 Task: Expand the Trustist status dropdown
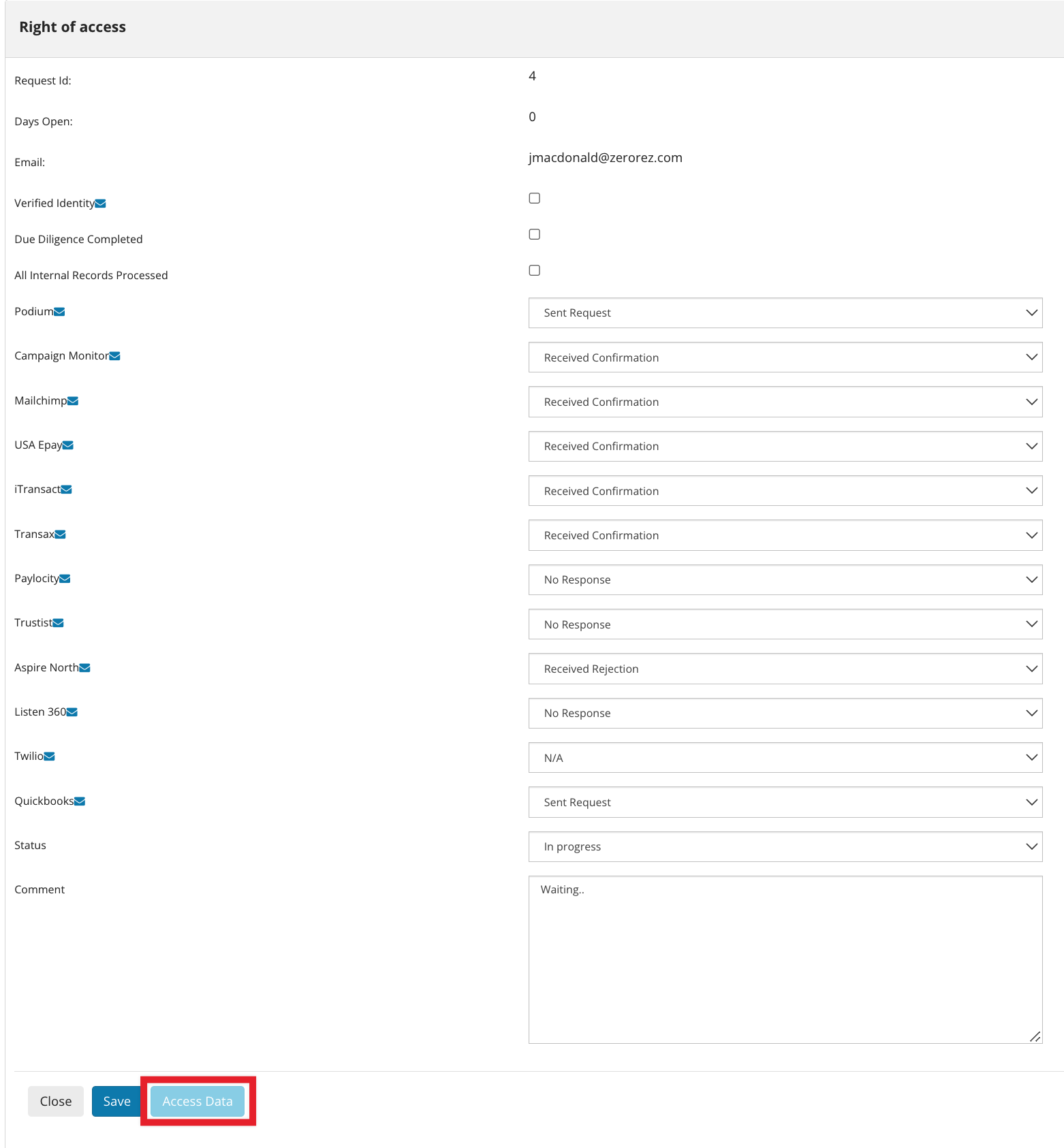coord(785,624)
